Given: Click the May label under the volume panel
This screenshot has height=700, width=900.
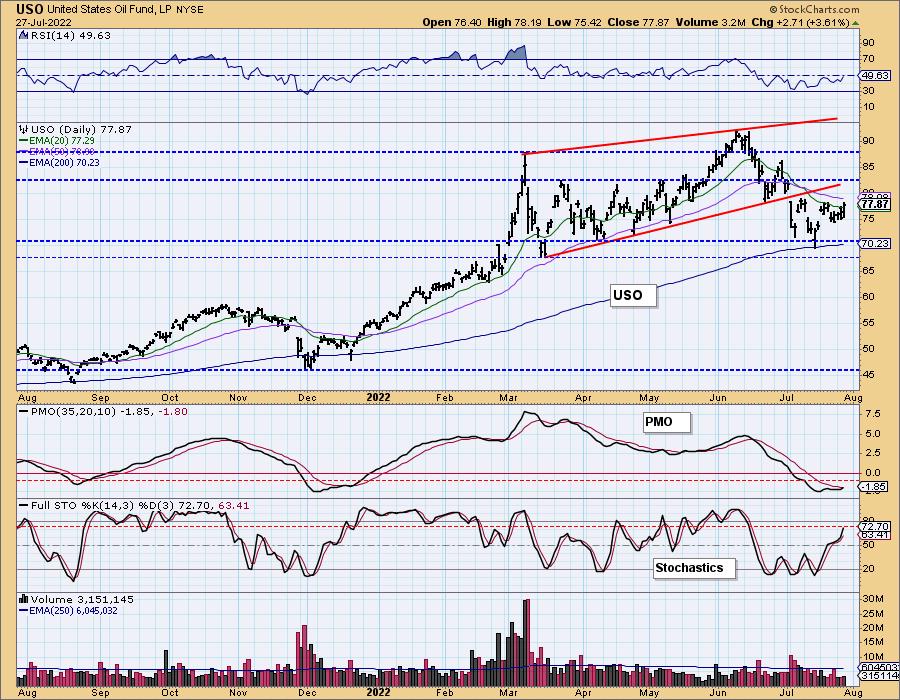Looking at the screenshot, I should pos(649,693).
